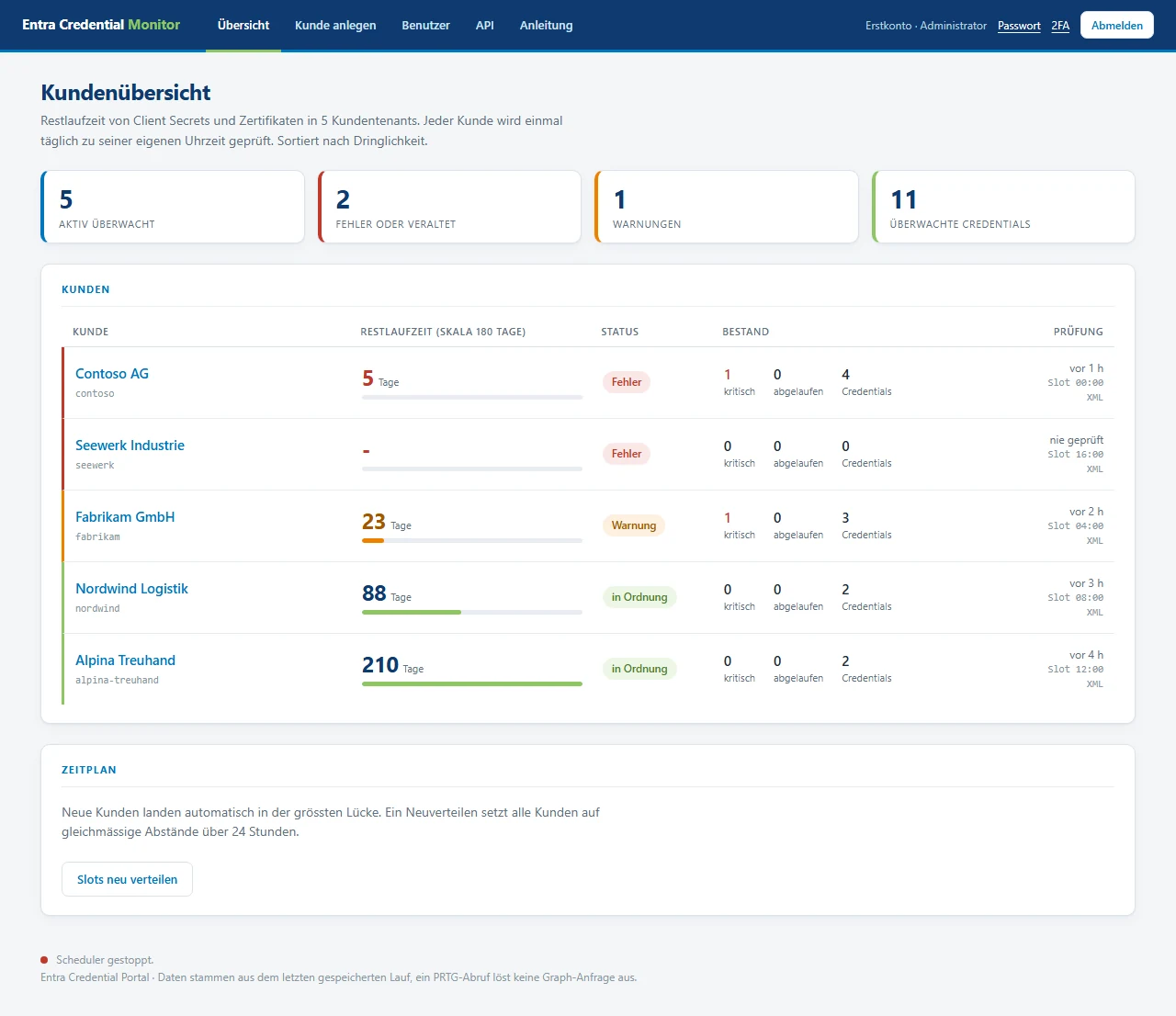Open customer Alpina Treuhand
The width and height of the screenshot is (1176, 1016).
point(125,660)
